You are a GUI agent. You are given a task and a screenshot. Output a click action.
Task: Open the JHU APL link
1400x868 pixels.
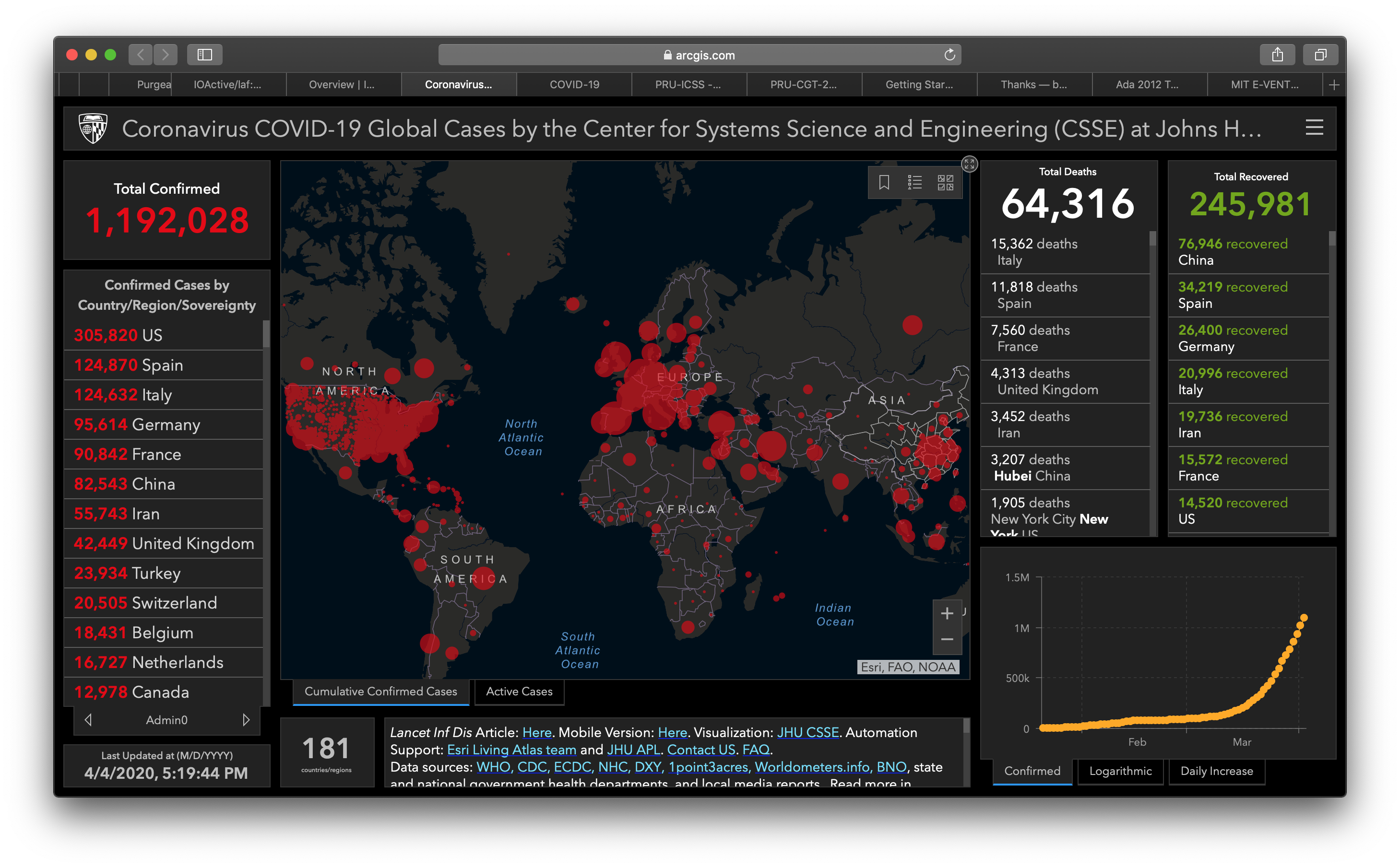tap(633, 750)
